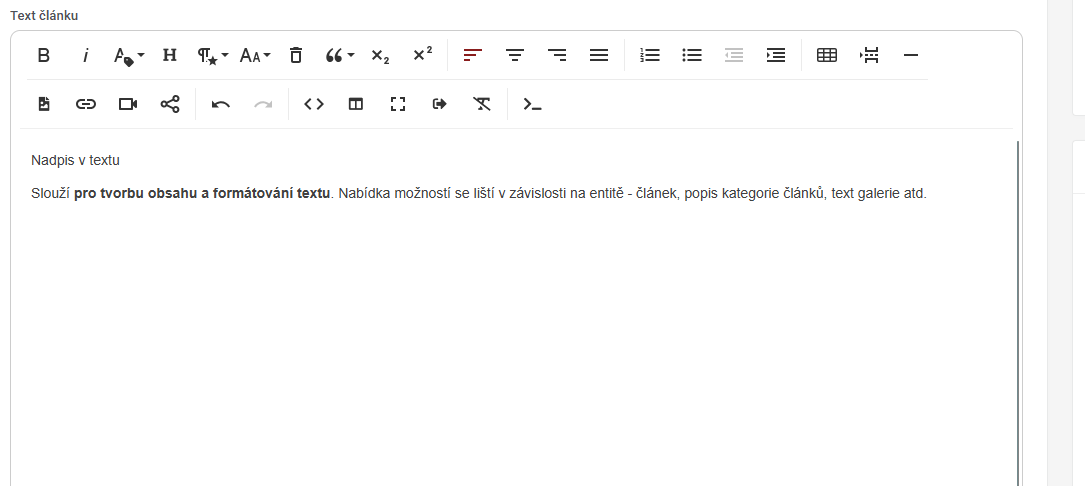Screen dimensions: 1085x486
Task: Insert a horizontal line
Action: (911, 56)
